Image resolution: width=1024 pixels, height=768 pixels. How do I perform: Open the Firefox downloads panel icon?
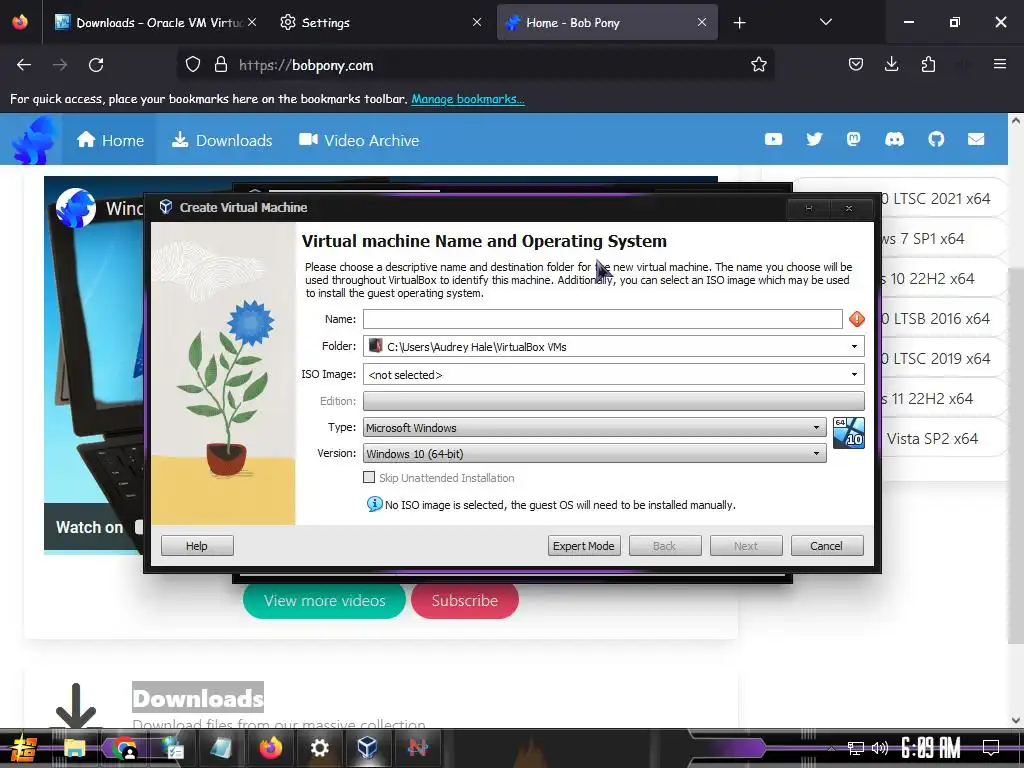click(891, 64)
